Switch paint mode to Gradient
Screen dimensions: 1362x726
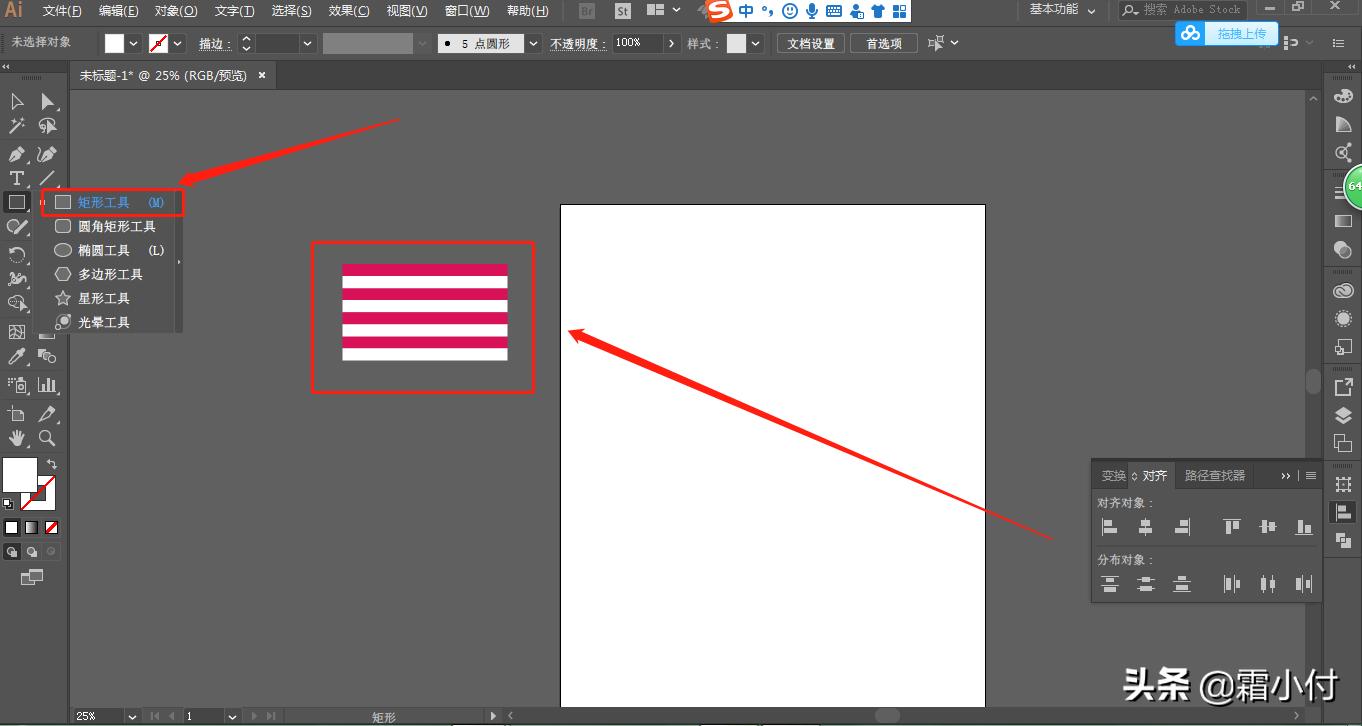tap(32, 527)
